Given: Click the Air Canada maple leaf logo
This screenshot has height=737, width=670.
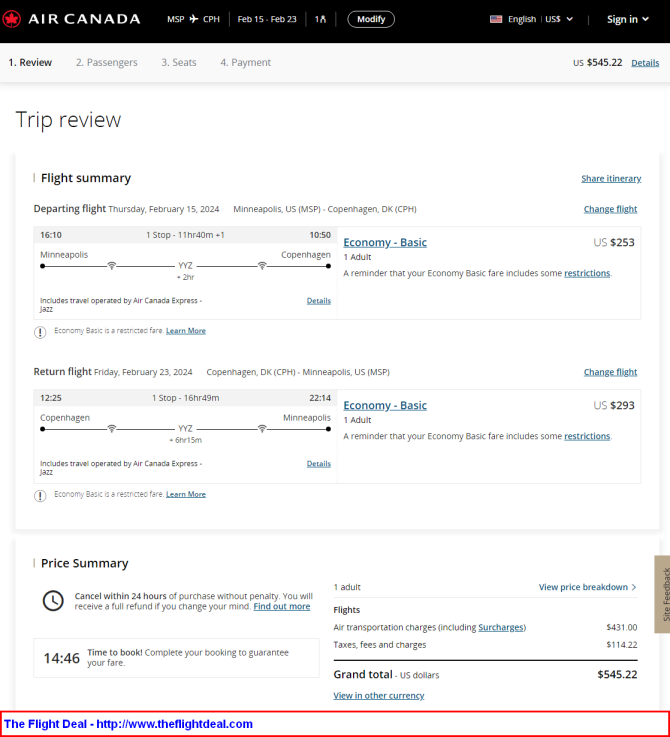Looking at the screenshot, I should point(11,19).
